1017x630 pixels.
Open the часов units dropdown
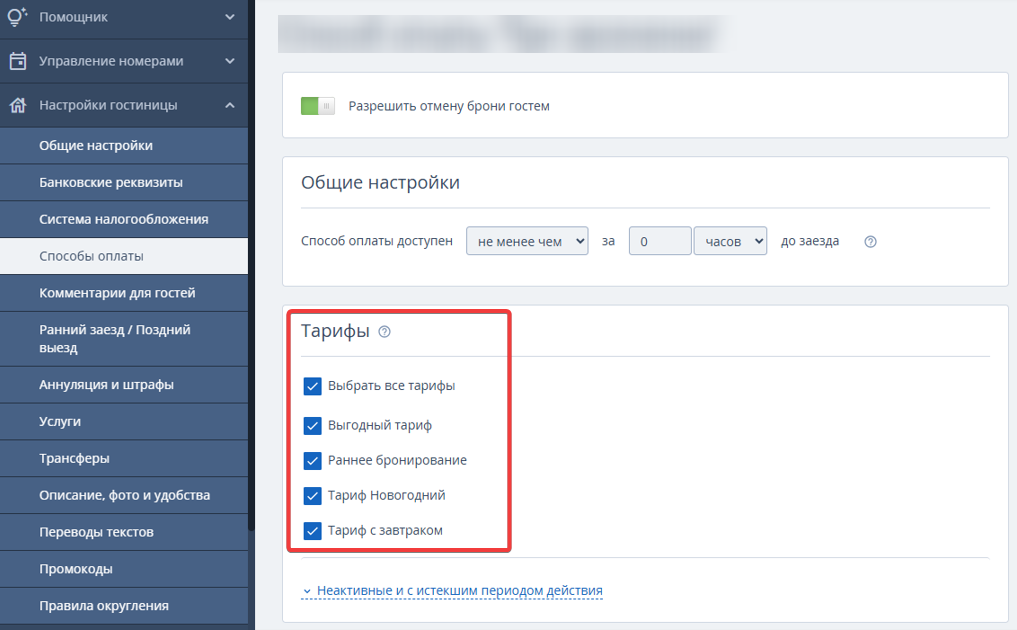coord(730,241)
